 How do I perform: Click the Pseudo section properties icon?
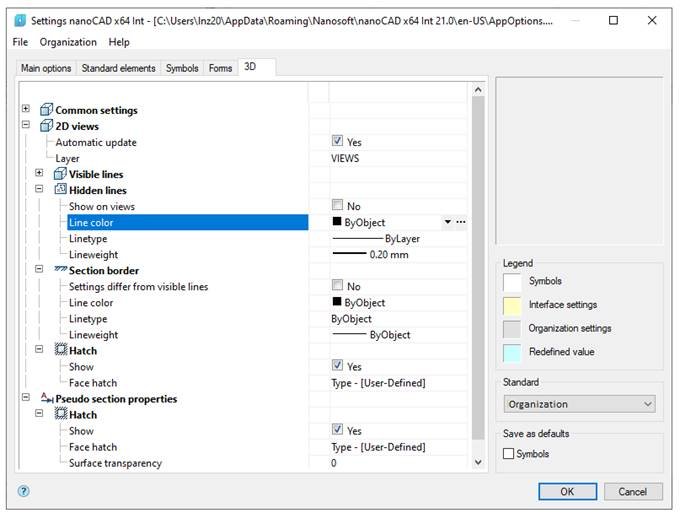[47, 398]
